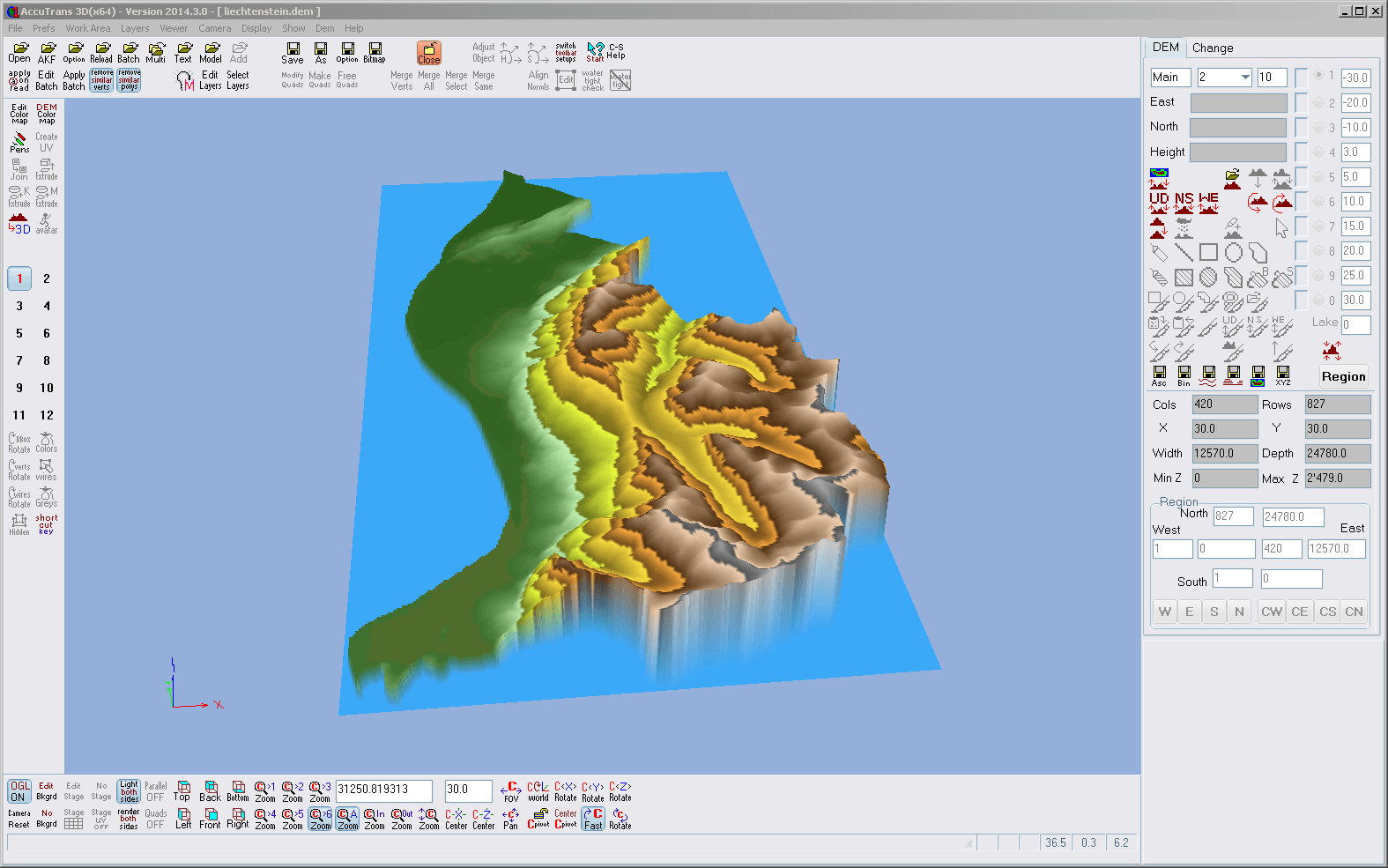Click the NS flip DEM icon

[x=1184, y=203]
